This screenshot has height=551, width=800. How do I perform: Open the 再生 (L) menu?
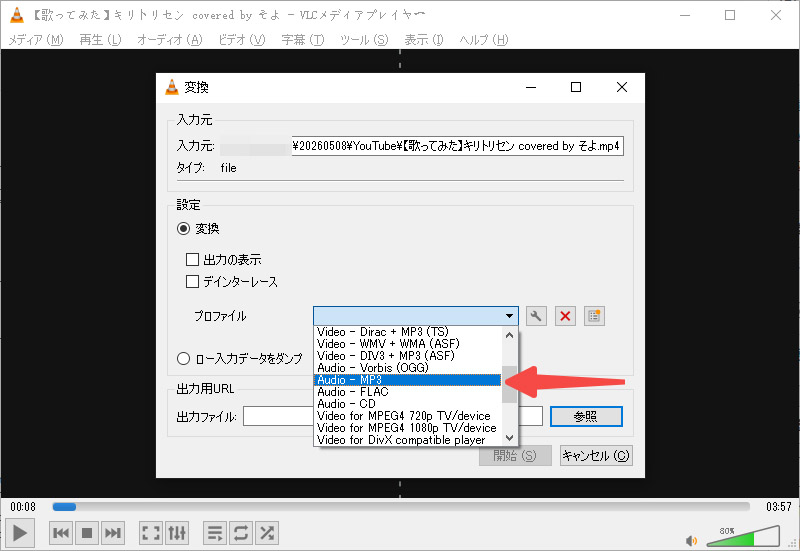pyautogui.click(x=101, y=40)
